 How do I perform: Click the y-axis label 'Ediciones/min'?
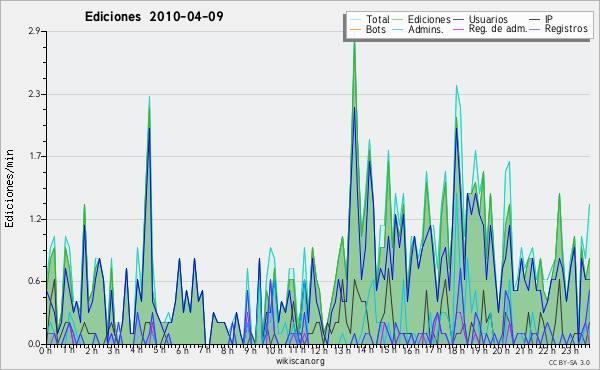click(9, 188)
